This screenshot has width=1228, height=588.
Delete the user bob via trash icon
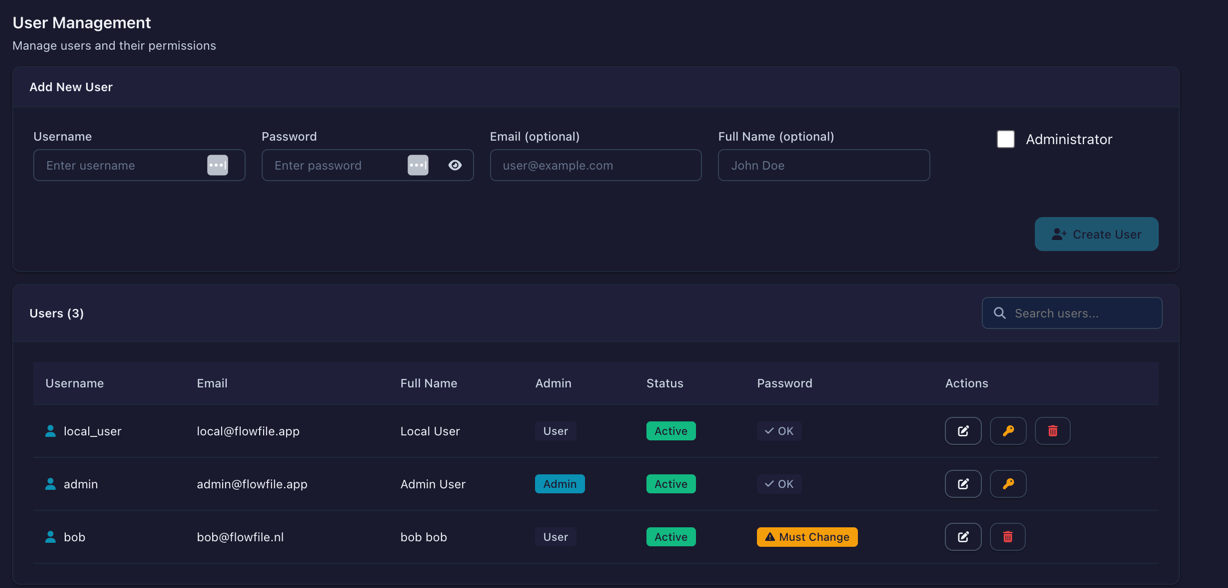click(x=1007, y=536)
